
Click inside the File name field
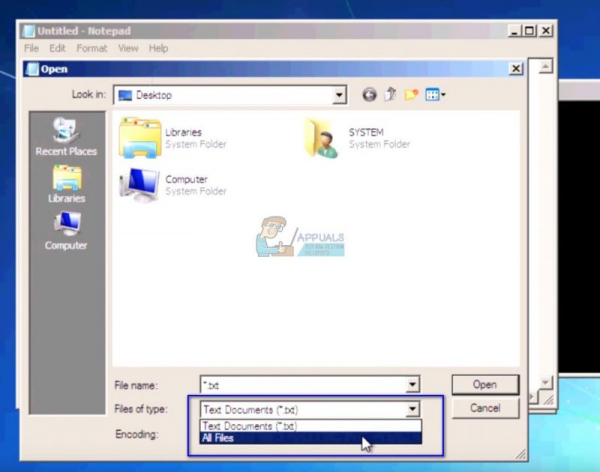click(x=302, y=385)
